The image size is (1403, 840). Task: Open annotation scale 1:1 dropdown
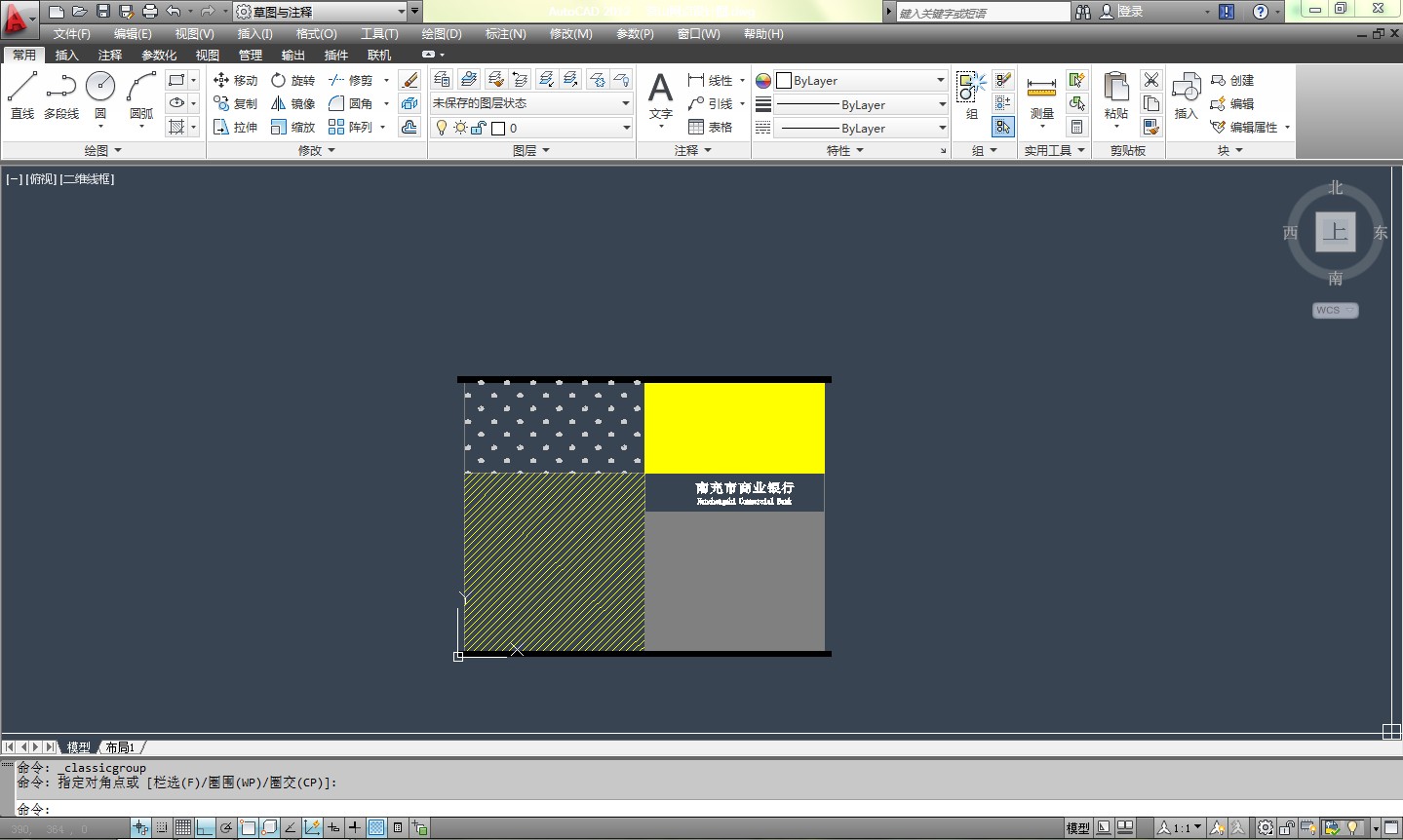[x=1180, y=828]
